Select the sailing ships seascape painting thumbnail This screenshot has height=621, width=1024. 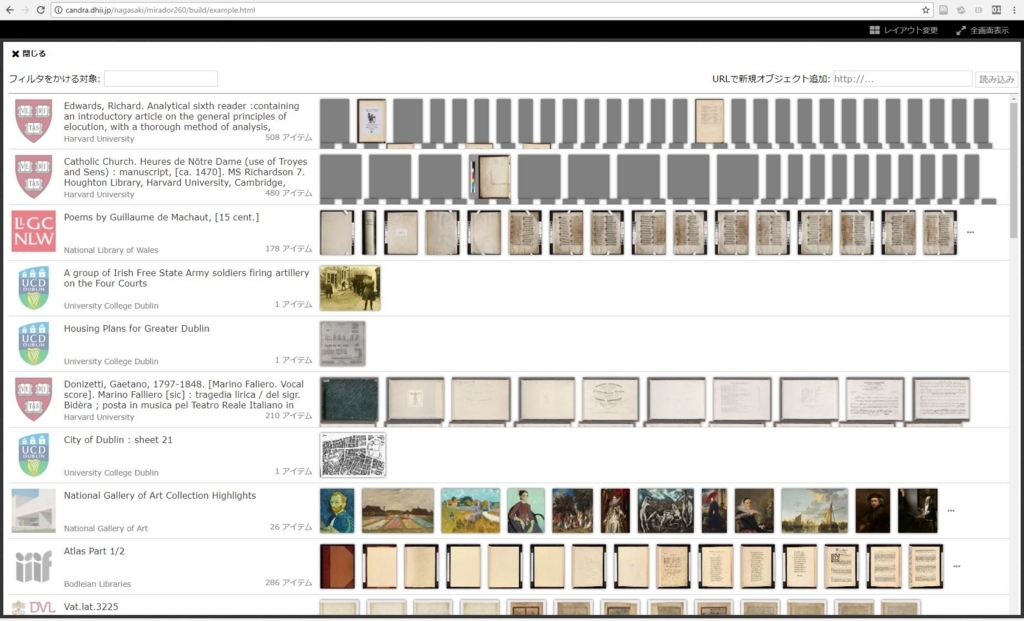point(814,511)
